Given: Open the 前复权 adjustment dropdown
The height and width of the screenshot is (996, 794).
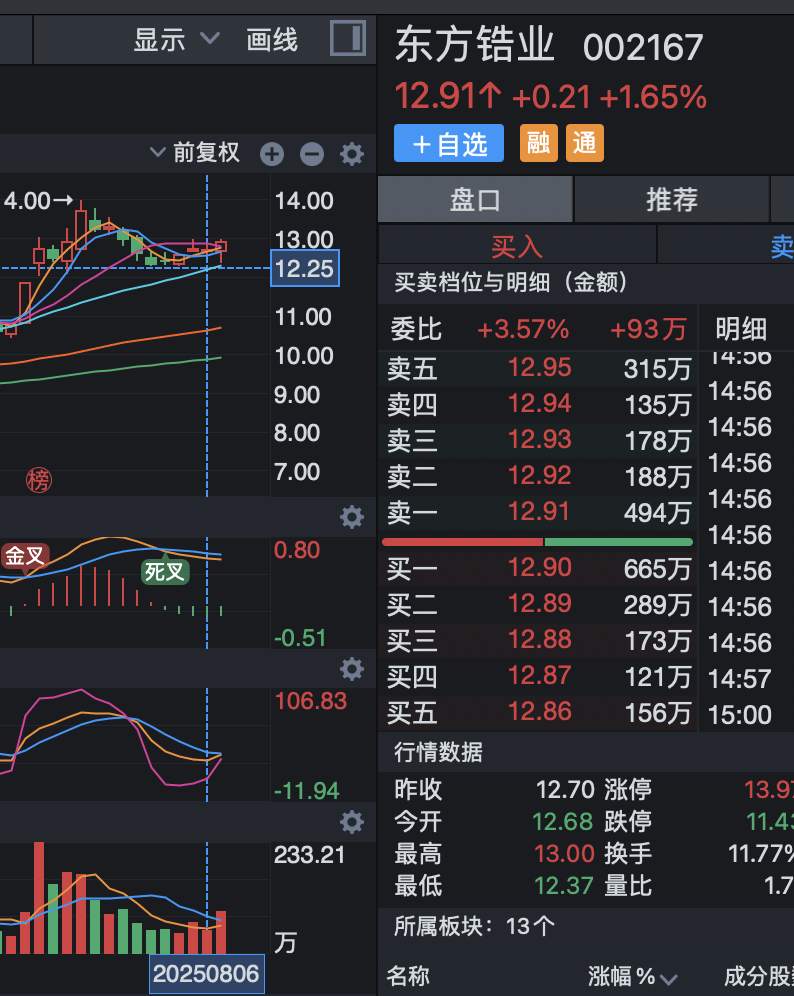Looking at the screenshot, I should 195,152.
